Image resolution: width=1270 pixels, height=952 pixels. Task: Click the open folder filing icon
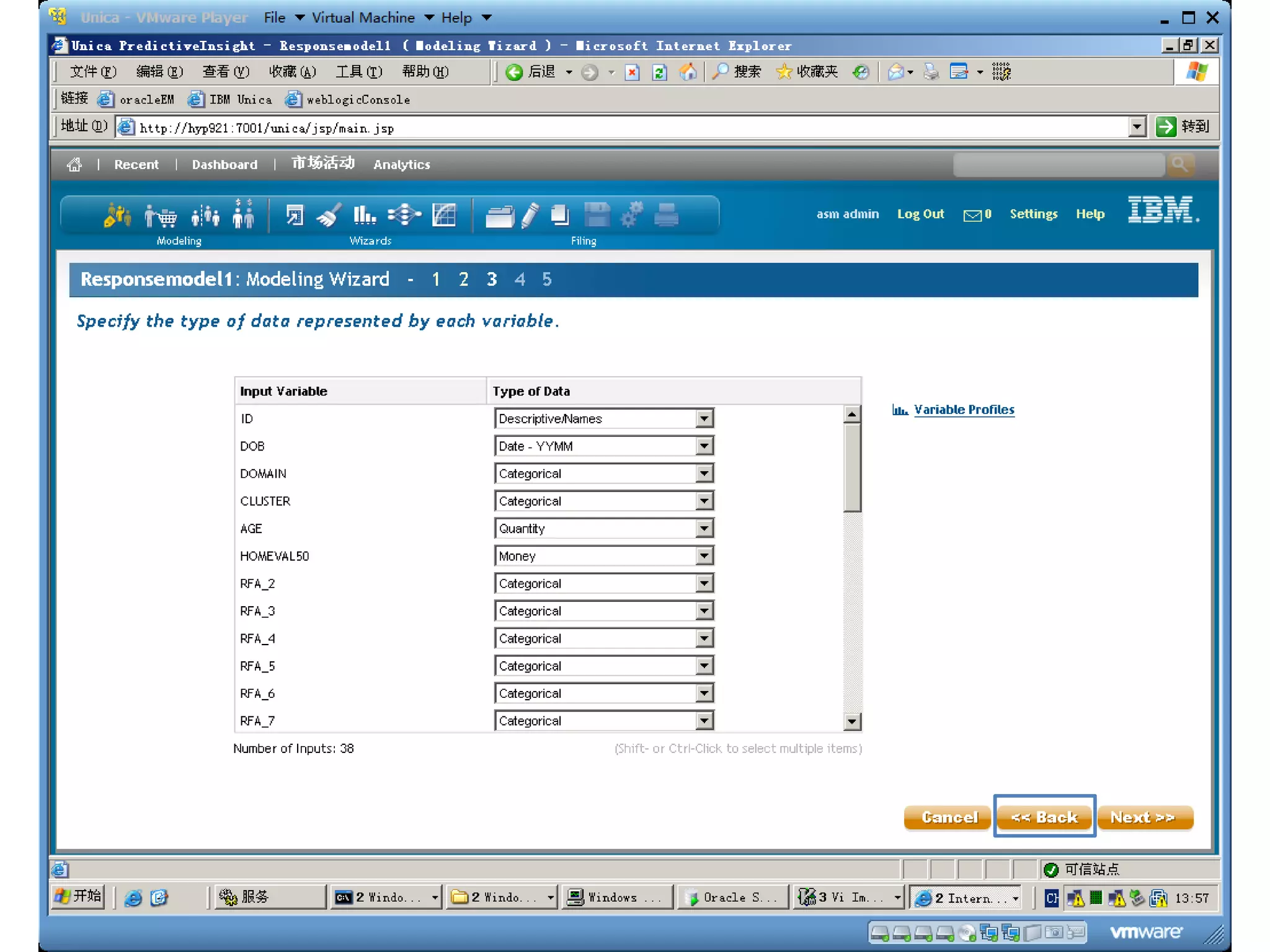[x=499, y=216]
